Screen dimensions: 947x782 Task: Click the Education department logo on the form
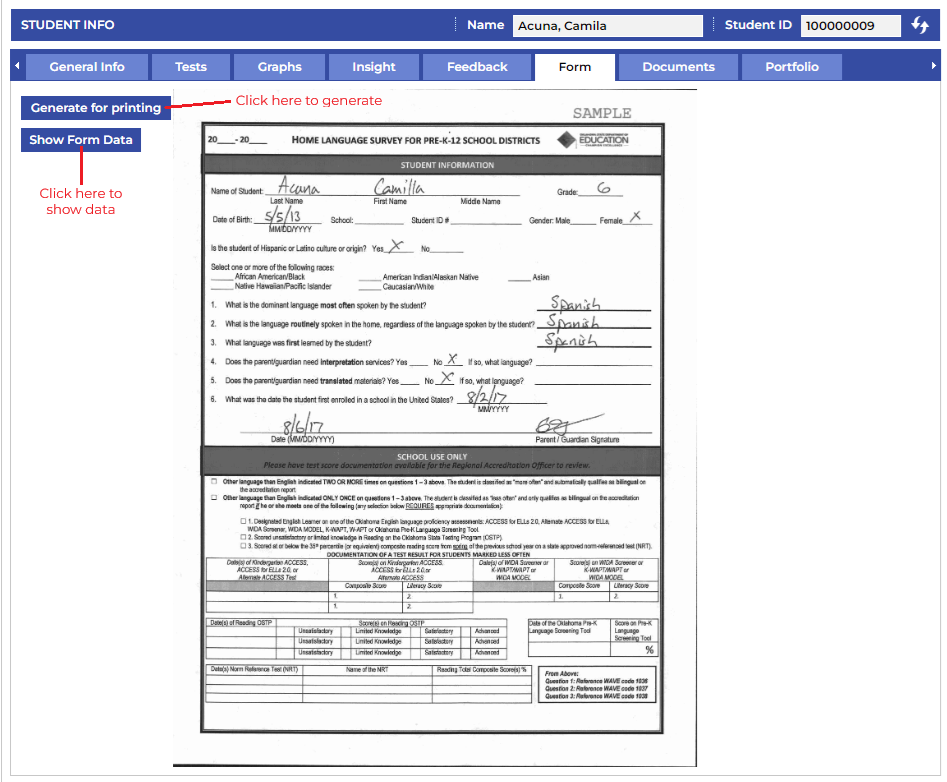(x=594, y=140)
